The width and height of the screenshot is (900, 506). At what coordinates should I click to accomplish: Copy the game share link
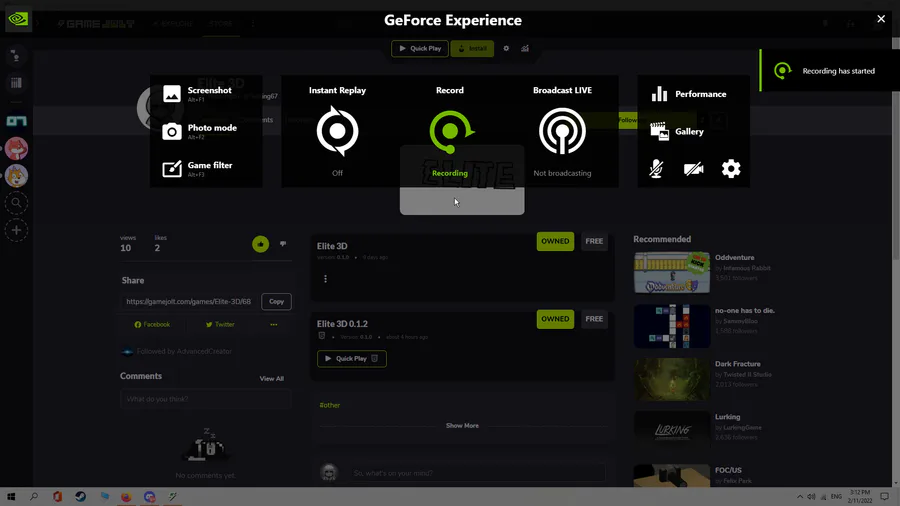point(277,302)
